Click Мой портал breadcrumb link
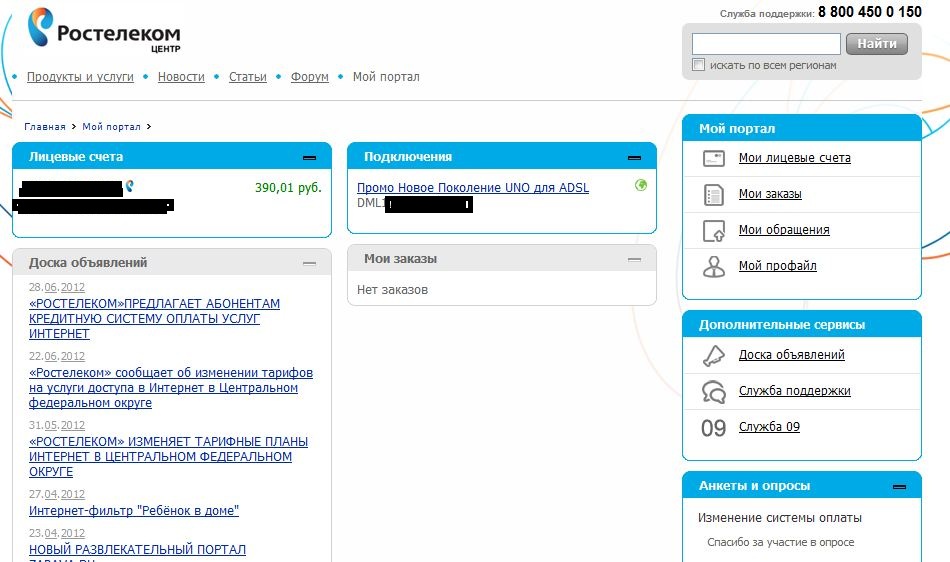 111,127
